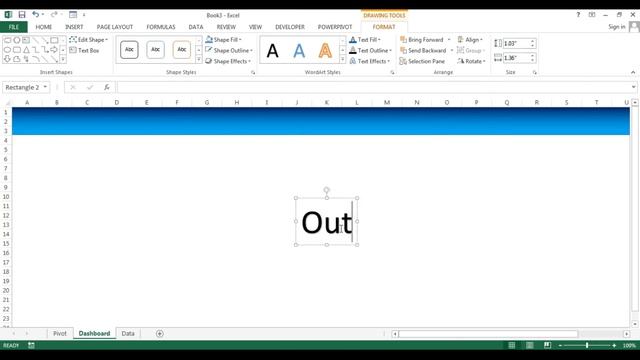Click the Enter checkmark in formula bar
The height and width of the screenshot is (360, 640).
point(90,87)
